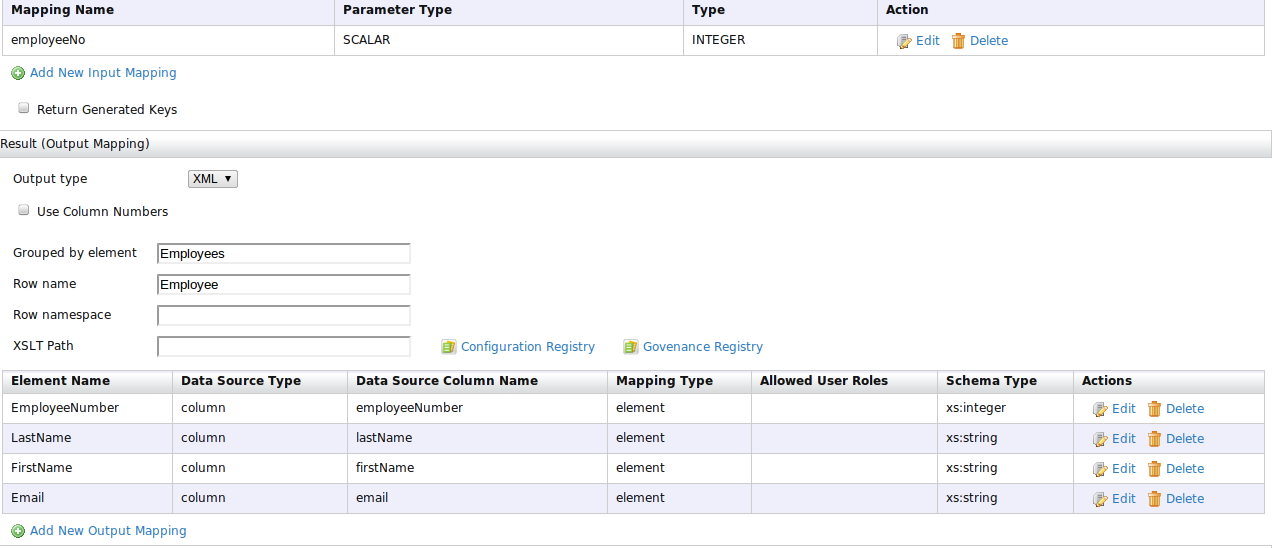Open the Govenance Registry link

click(x=702, y=347)
